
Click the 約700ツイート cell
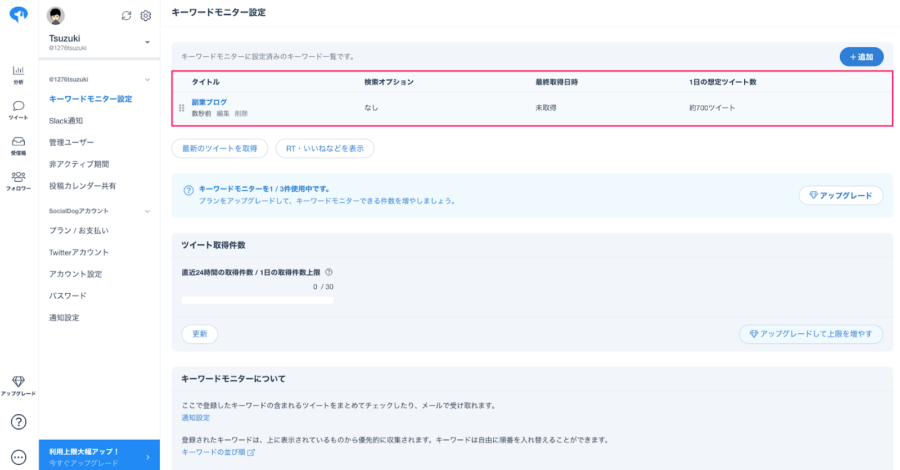coord(712,108)
